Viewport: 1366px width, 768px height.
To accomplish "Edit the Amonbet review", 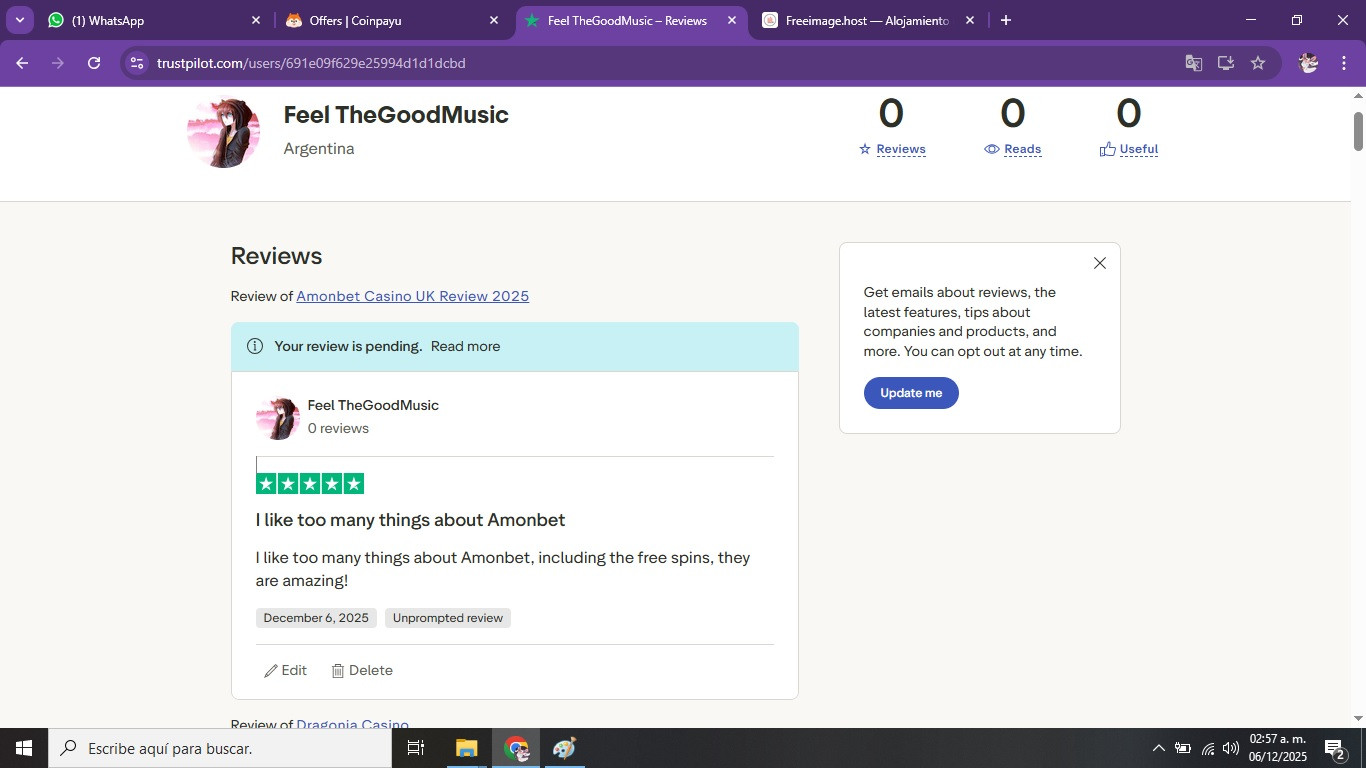I will pos(285,670).
